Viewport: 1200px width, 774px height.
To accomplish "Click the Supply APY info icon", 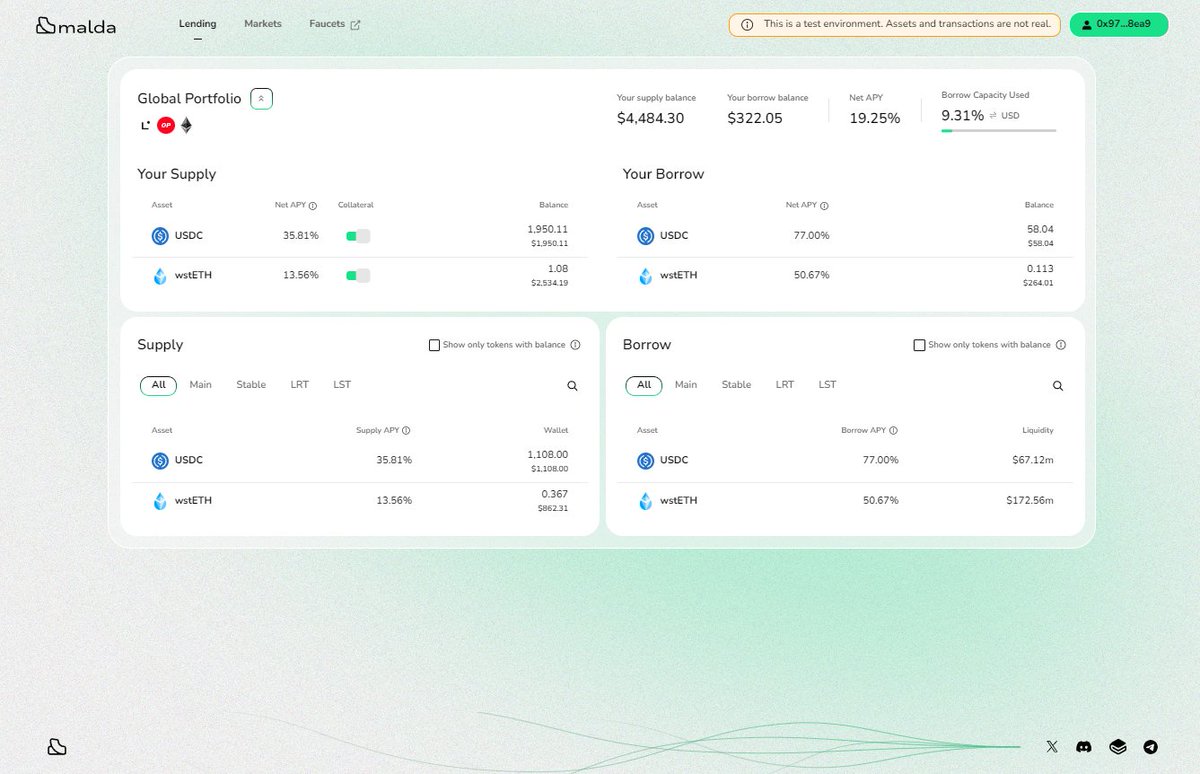I will pyautogui.click(x=406, y=431).
